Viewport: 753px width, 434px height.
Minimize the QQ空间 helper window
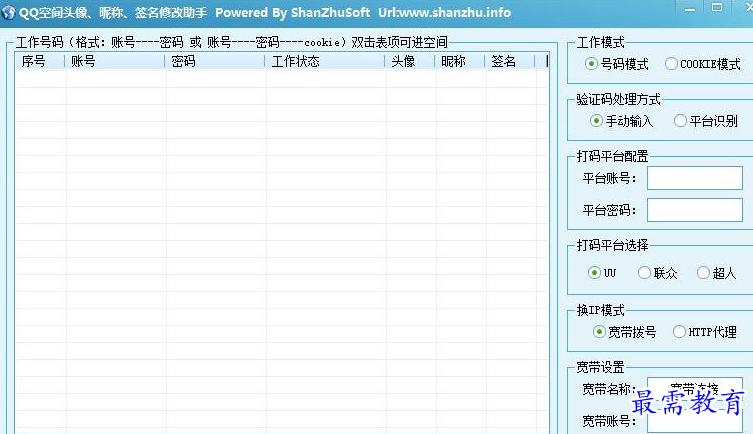[x=690, y=7]
